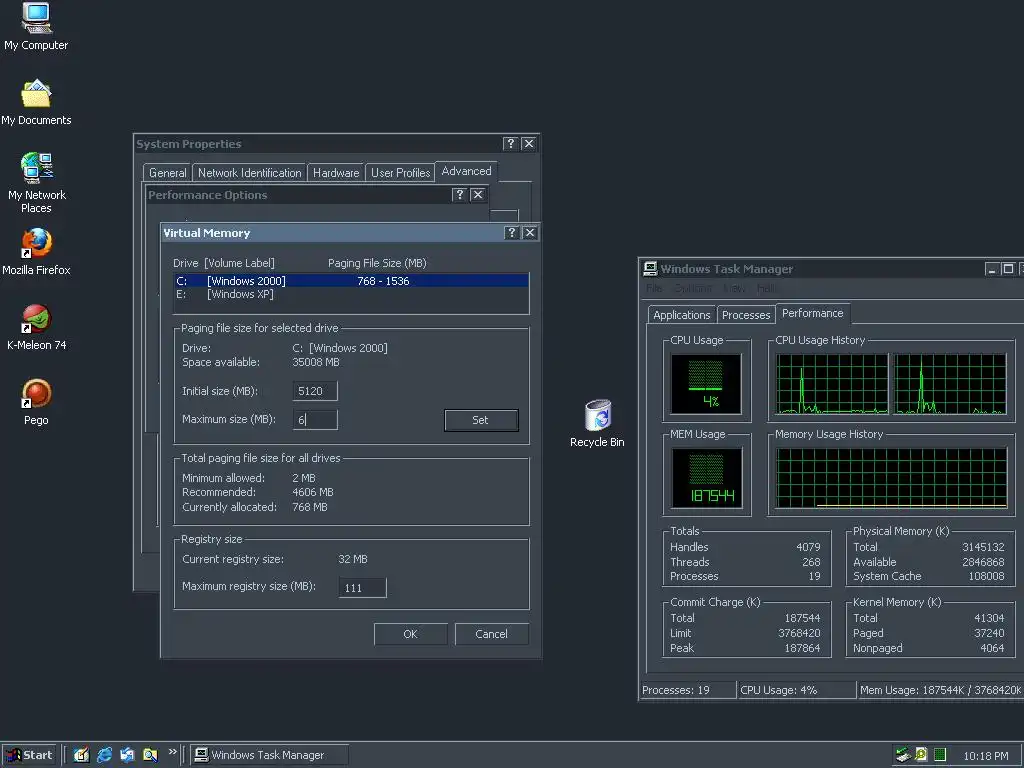Screen dimensions: 1024x768
Task: Click the Maximum size (MB) field
Action: 315,419
